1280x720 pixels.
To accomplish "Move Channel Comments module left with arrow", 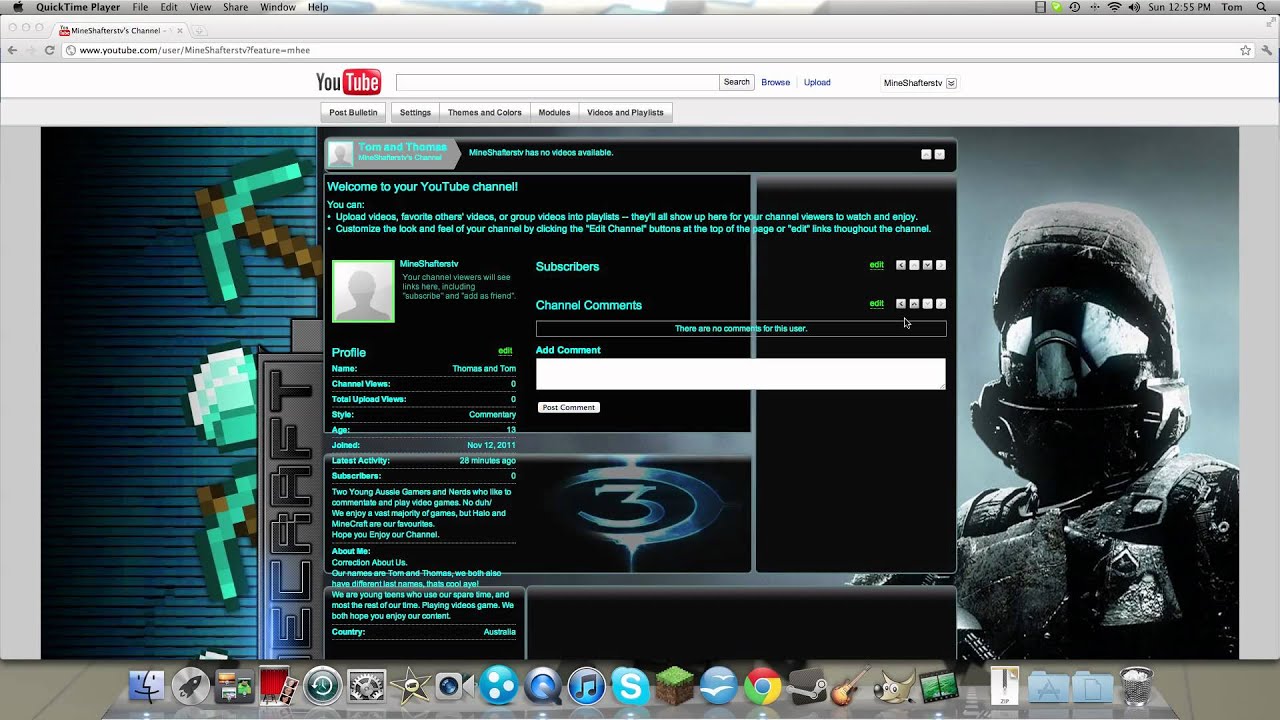I will tap(901, 304).
